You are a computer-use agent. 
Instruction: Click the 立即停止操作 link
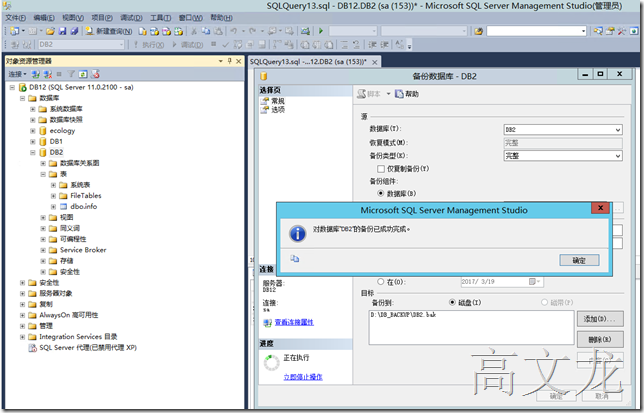coord(303,377)
